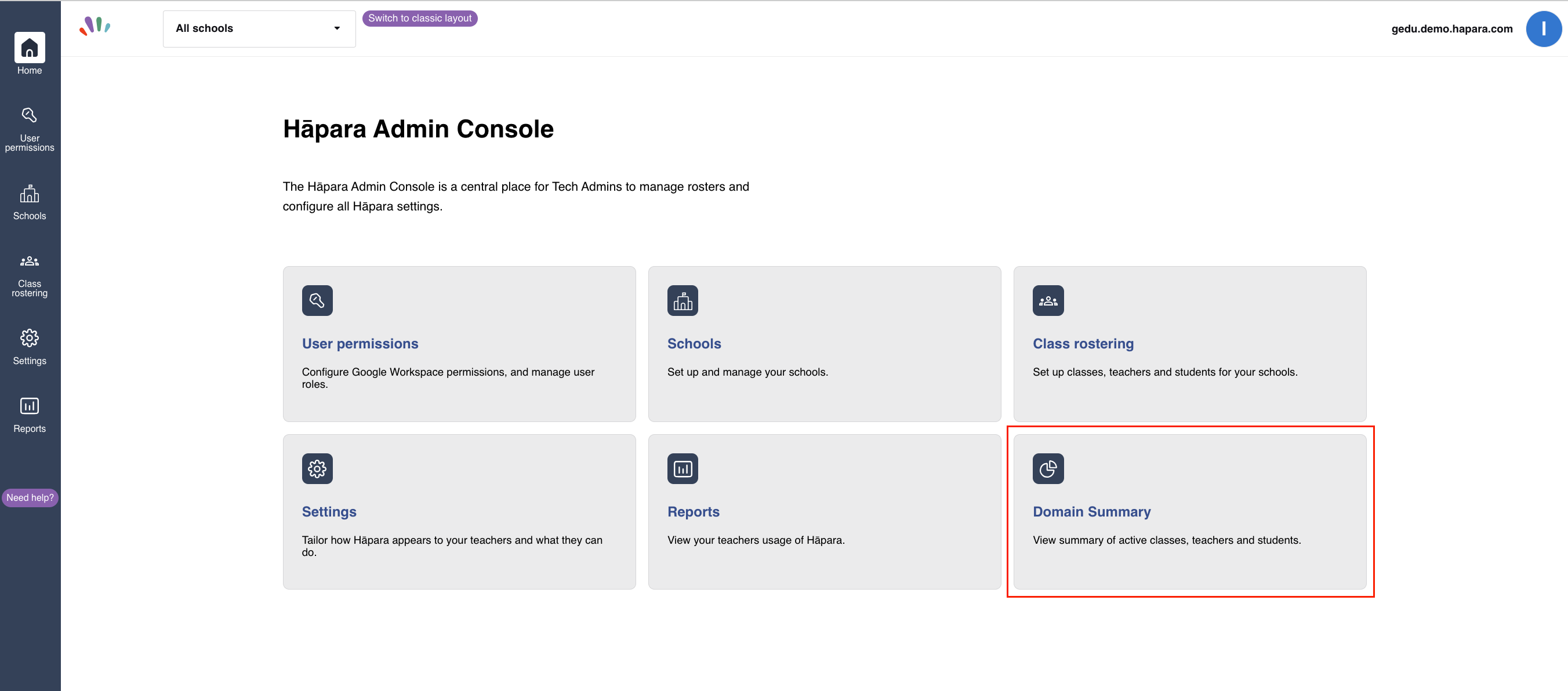The image size is (1568, 691).
Task: Open Class rostering in the sidebar
Action: (29, 275)
